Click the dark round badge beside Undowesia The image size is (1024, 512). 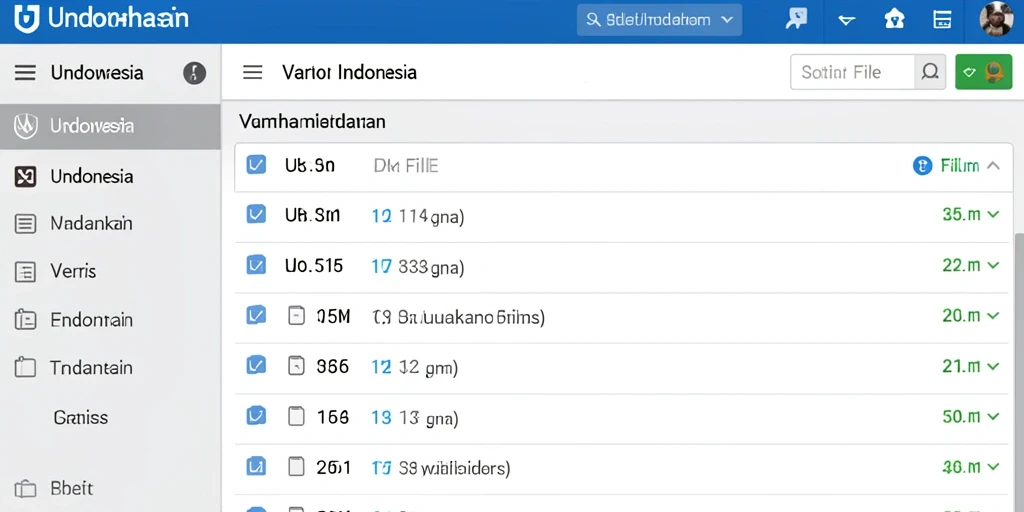point(194,73)
